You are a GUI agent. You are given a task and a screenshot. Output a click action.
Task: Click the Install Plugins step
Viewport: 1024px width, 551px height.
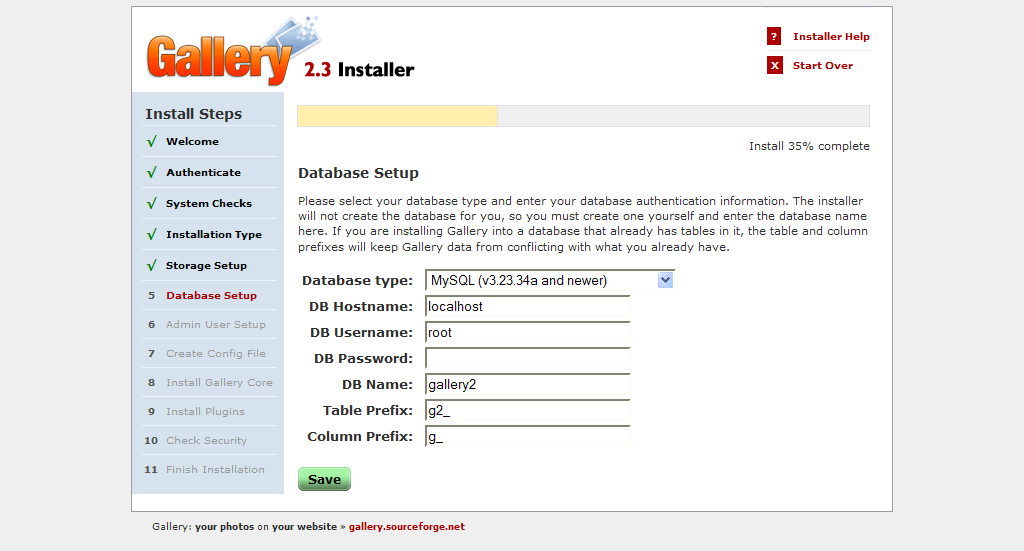205,411
